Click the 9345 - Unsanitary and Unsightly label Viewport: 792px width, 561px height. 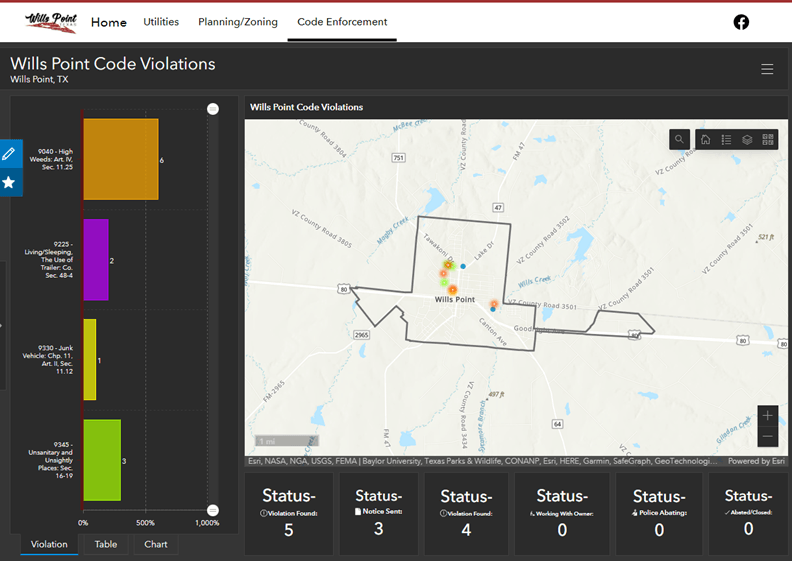pyautogui.click(x=51, y=460)
